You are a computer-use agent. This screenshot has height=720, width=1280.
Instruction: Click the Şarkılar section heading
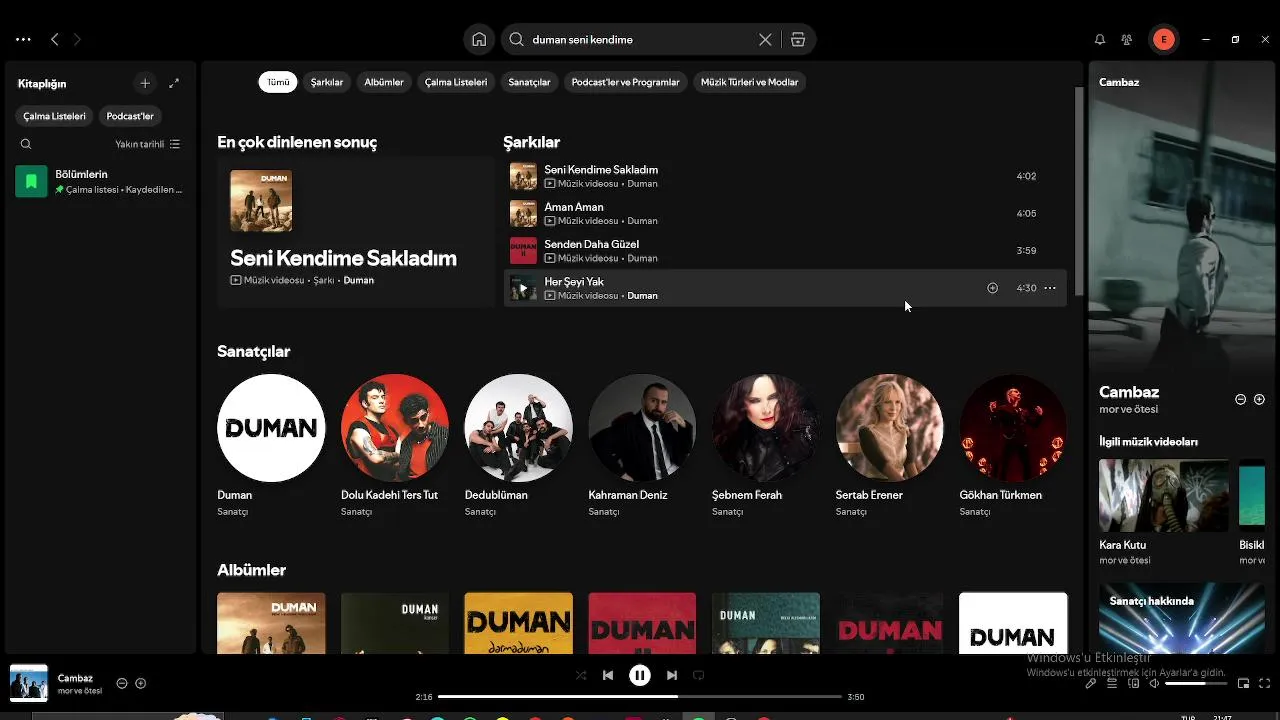pos(531,142)
